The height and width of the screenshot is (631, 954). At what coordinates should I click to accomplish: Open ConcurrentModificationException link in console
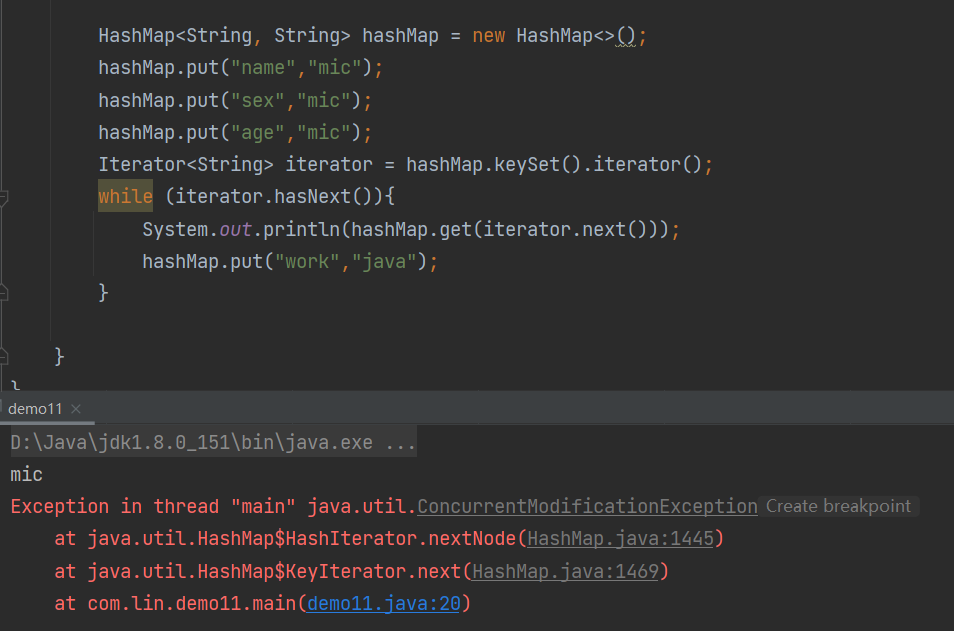click(587, 506)
